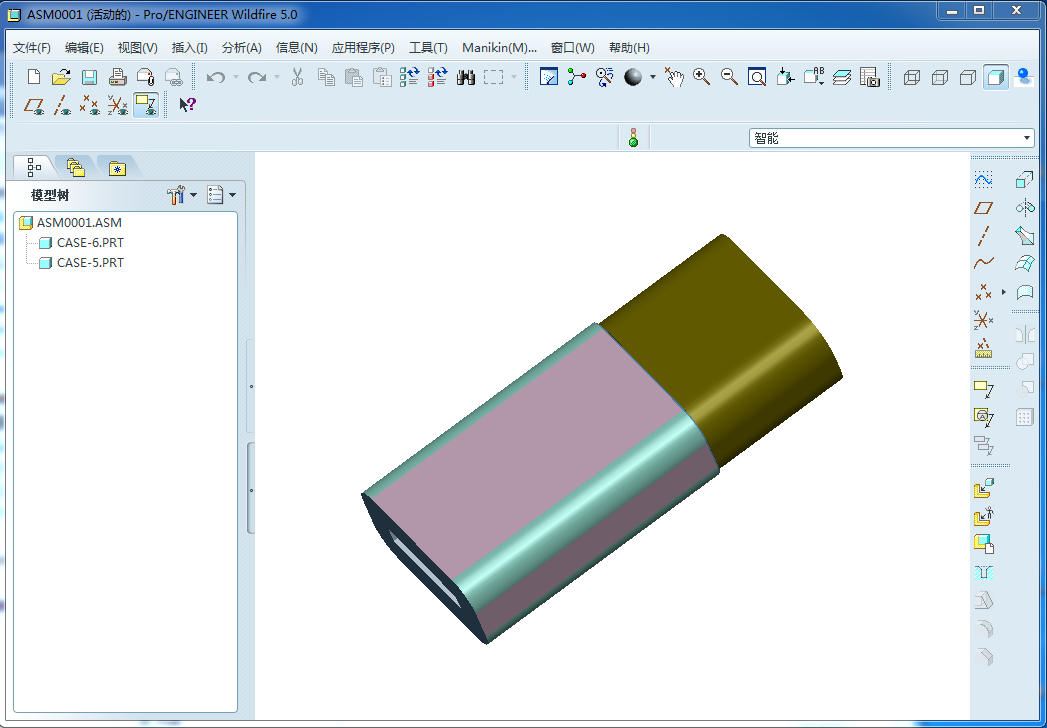Viewport: 1047px width, 728px height.
Task: Open the view manager icon
Action: tap(869, 77)
